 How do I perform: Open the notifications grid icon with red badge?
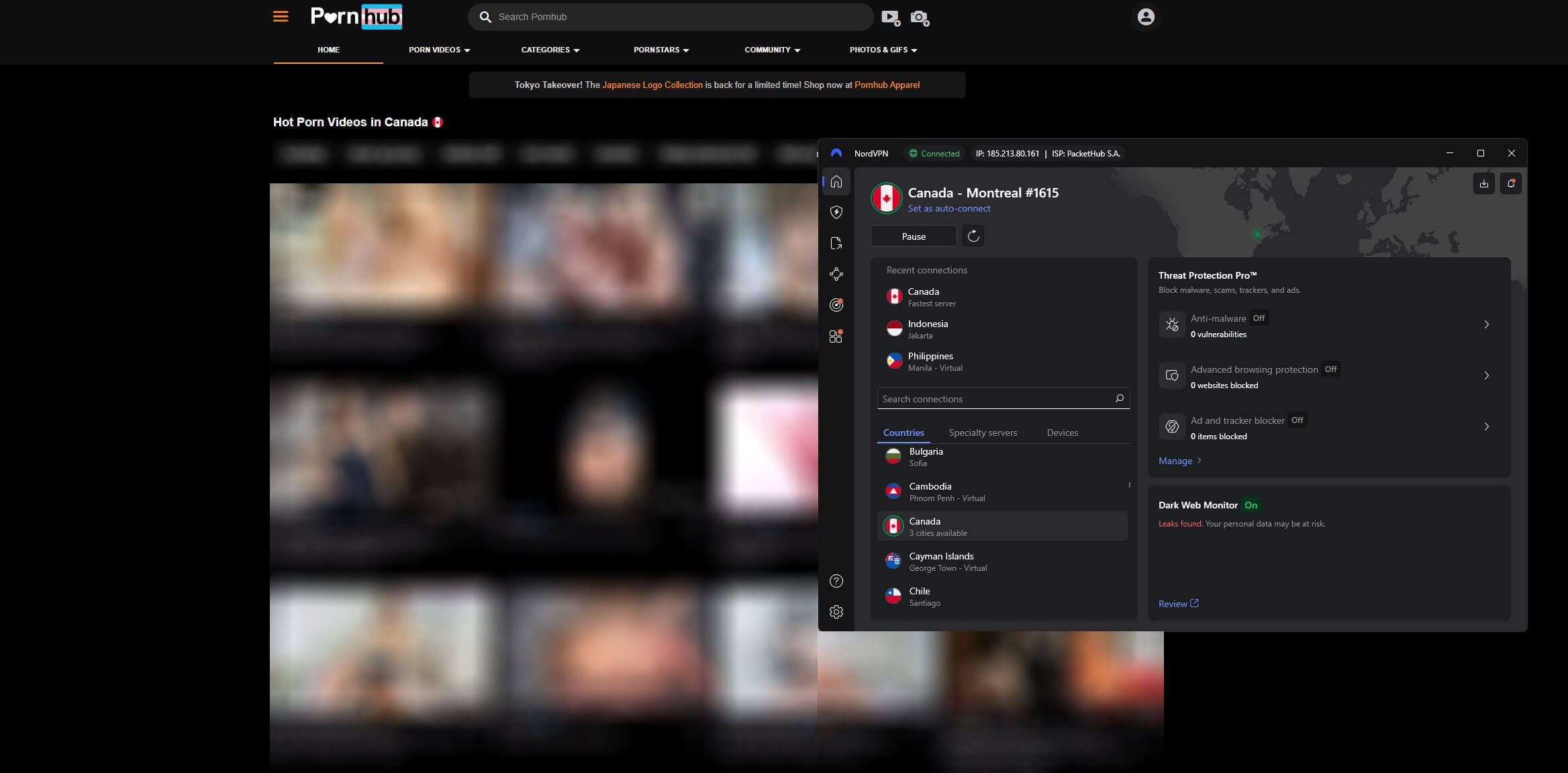[x=836, y=336]
